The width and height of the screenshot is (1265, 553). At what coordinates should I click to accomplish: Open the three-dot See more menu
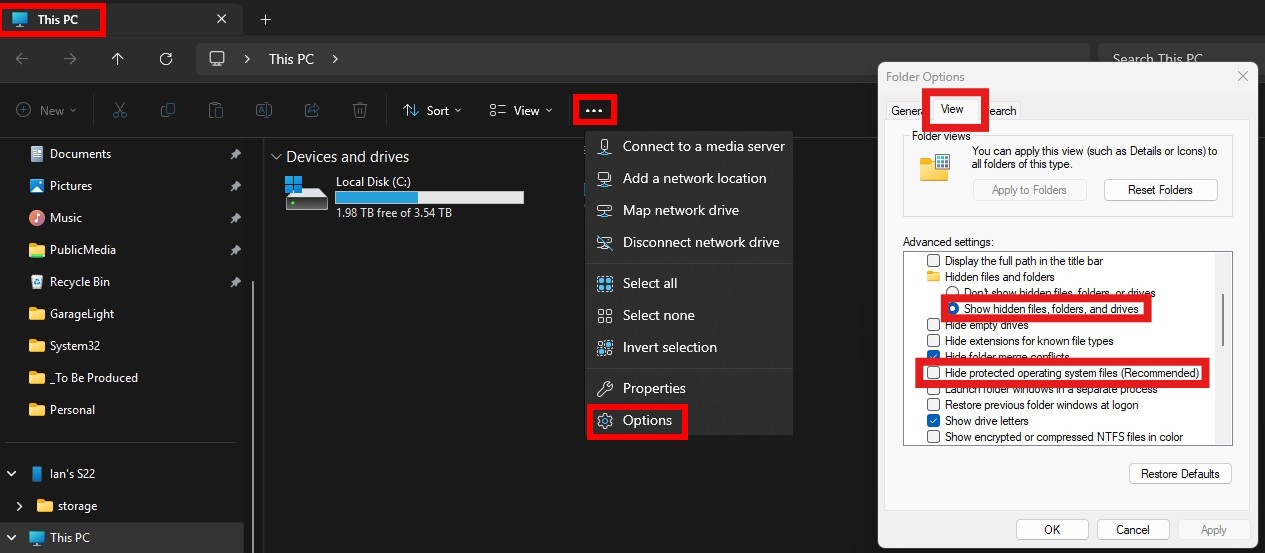(594, 110)
